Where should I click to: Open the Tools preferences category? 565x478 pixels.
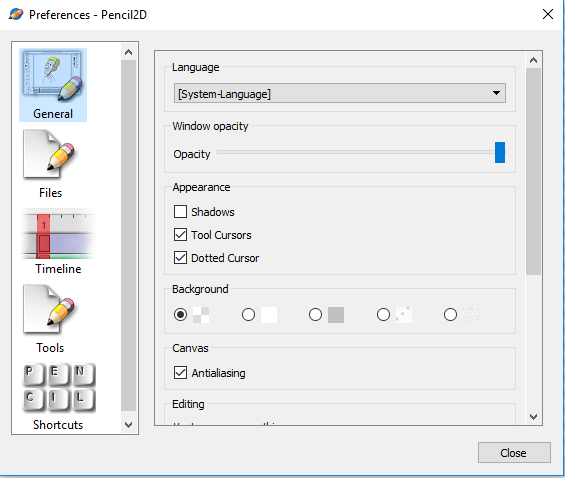50,319
